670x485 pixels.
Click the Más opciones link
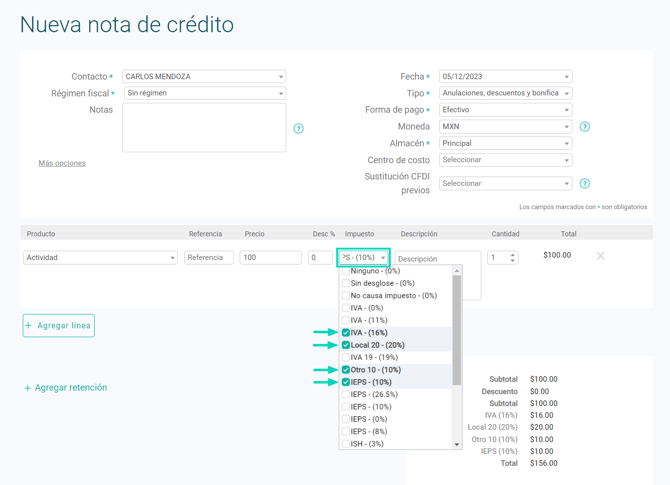(62, 163)
